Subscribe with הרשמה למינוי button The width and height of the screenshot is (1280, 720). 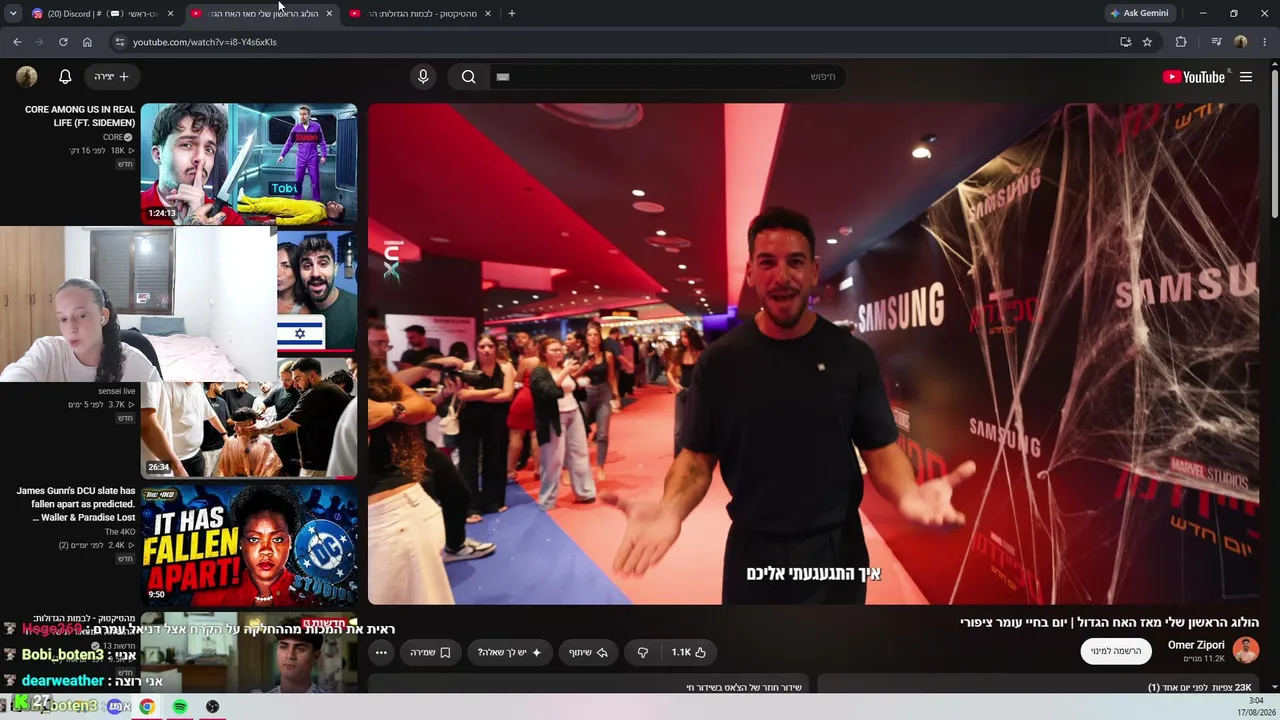tap(1116, 651)
